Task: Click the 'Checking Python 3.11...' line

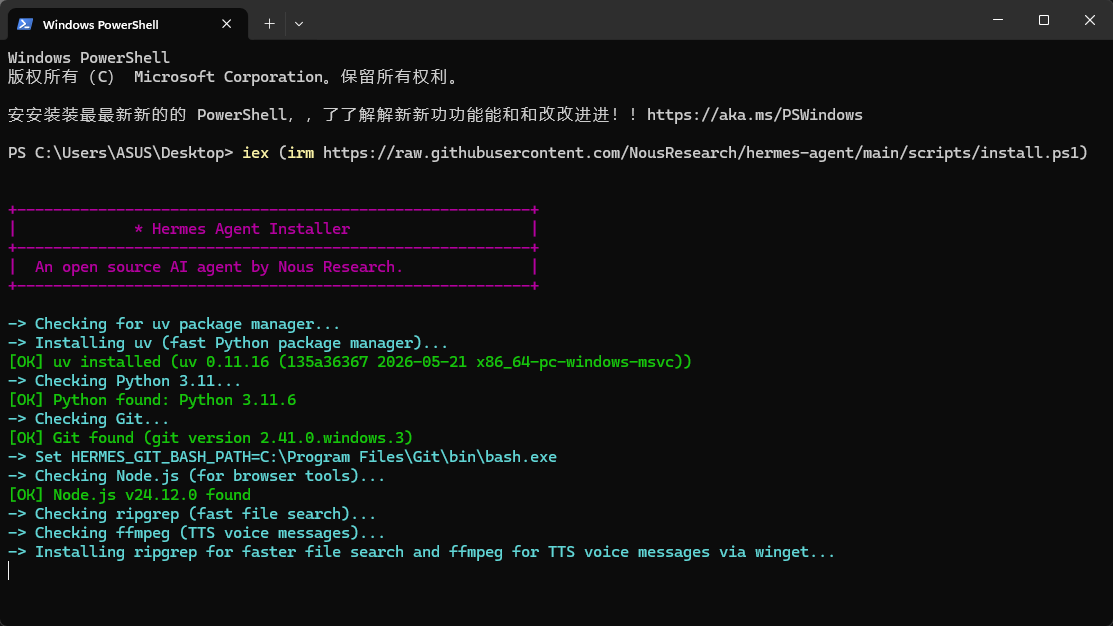Action: [124, 381]
